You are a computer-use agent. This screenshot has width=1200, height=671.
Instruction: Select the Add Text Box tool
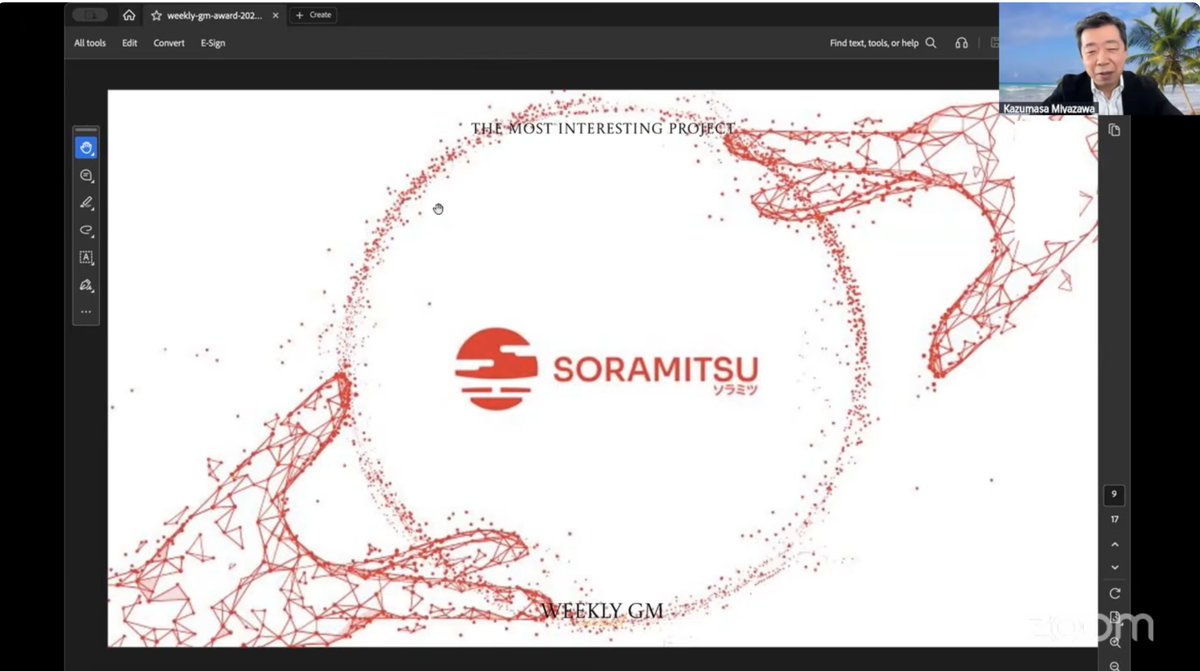pyautogui.click(x=86, y=257)
